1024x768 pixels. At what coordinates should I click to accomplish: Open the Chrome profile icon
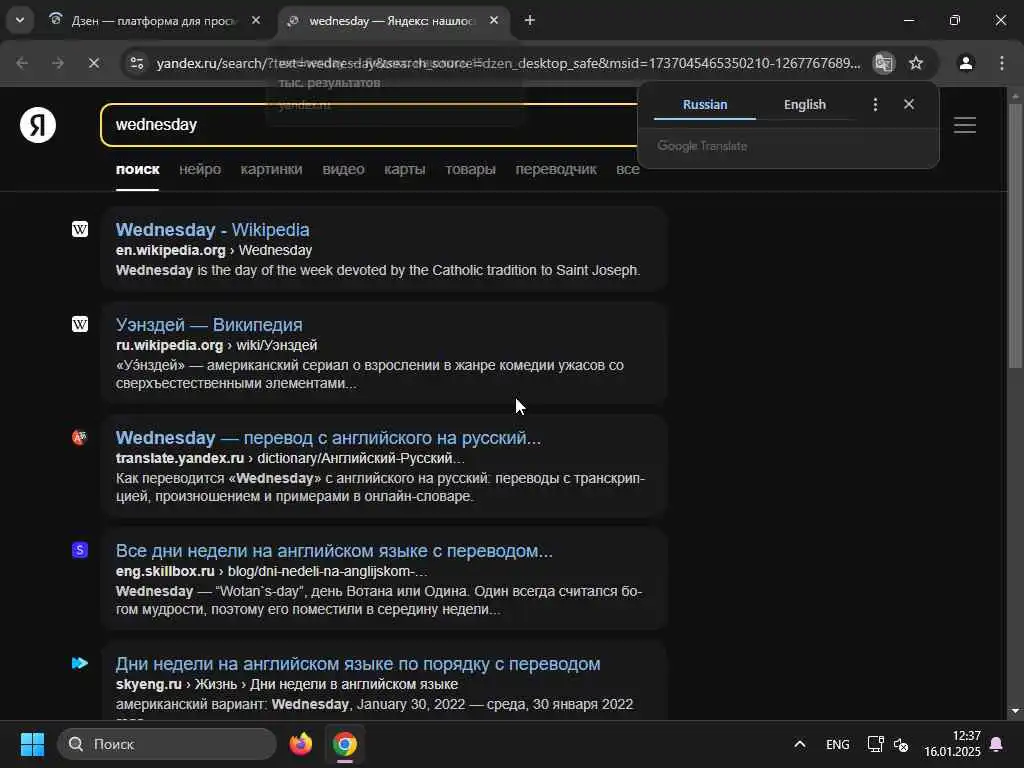[966, 63]
